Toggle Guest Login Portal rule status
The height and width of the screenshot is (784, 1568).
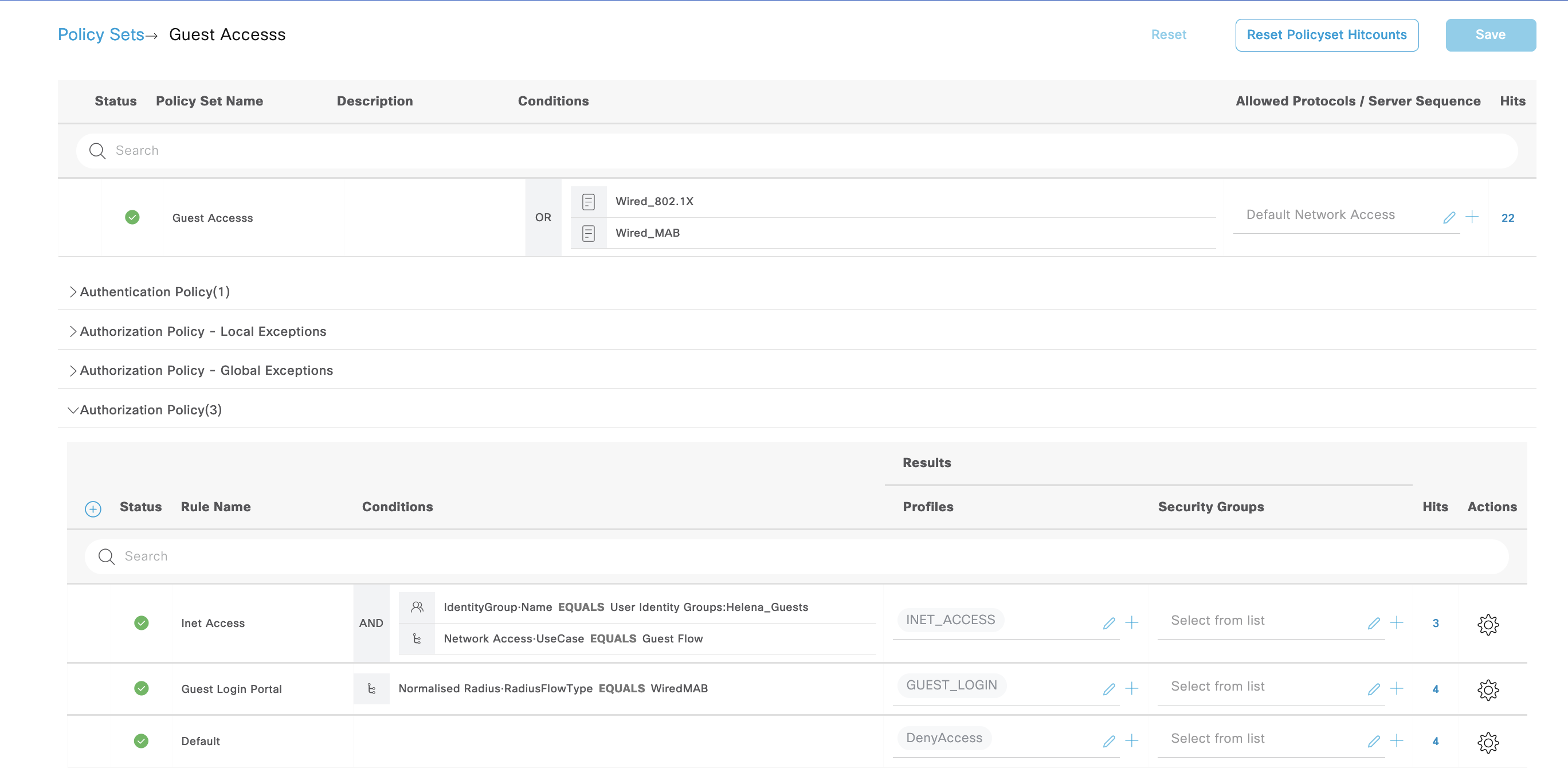click(x=141, y=688)
